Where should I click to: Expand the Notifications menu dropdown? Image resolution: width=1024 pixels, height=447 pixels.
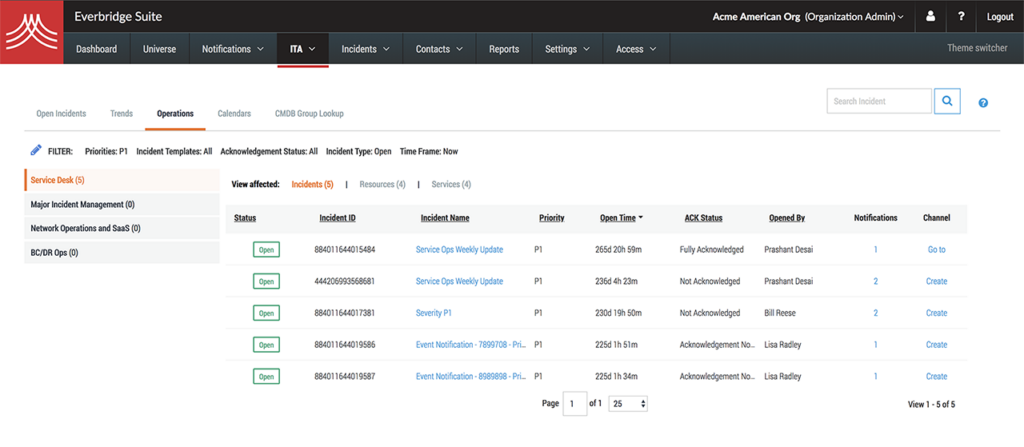pos(232,49)
